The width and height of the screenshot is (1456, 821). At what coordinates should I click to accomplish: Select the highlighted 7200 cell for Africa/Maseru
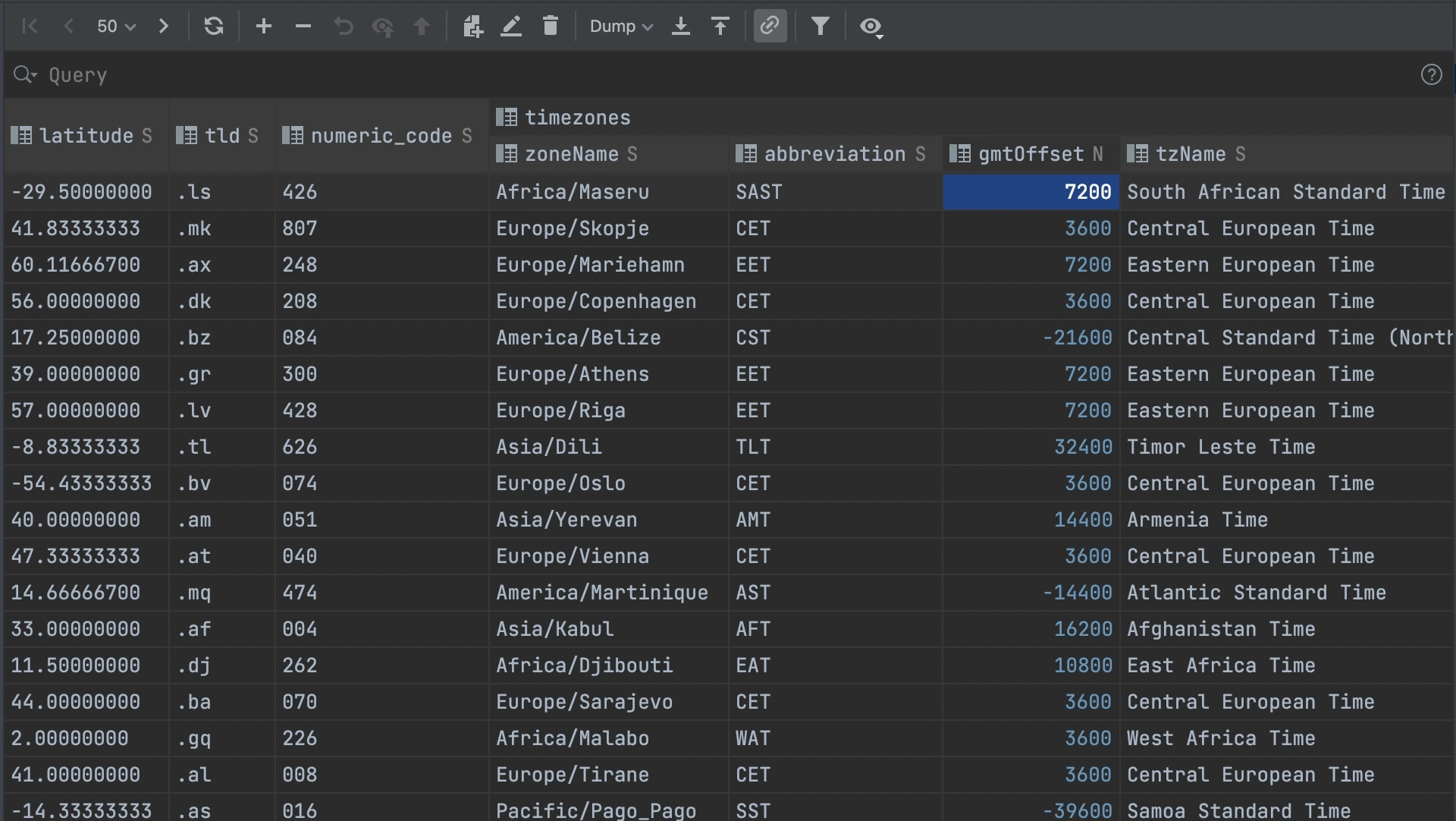pos(1031,192)
